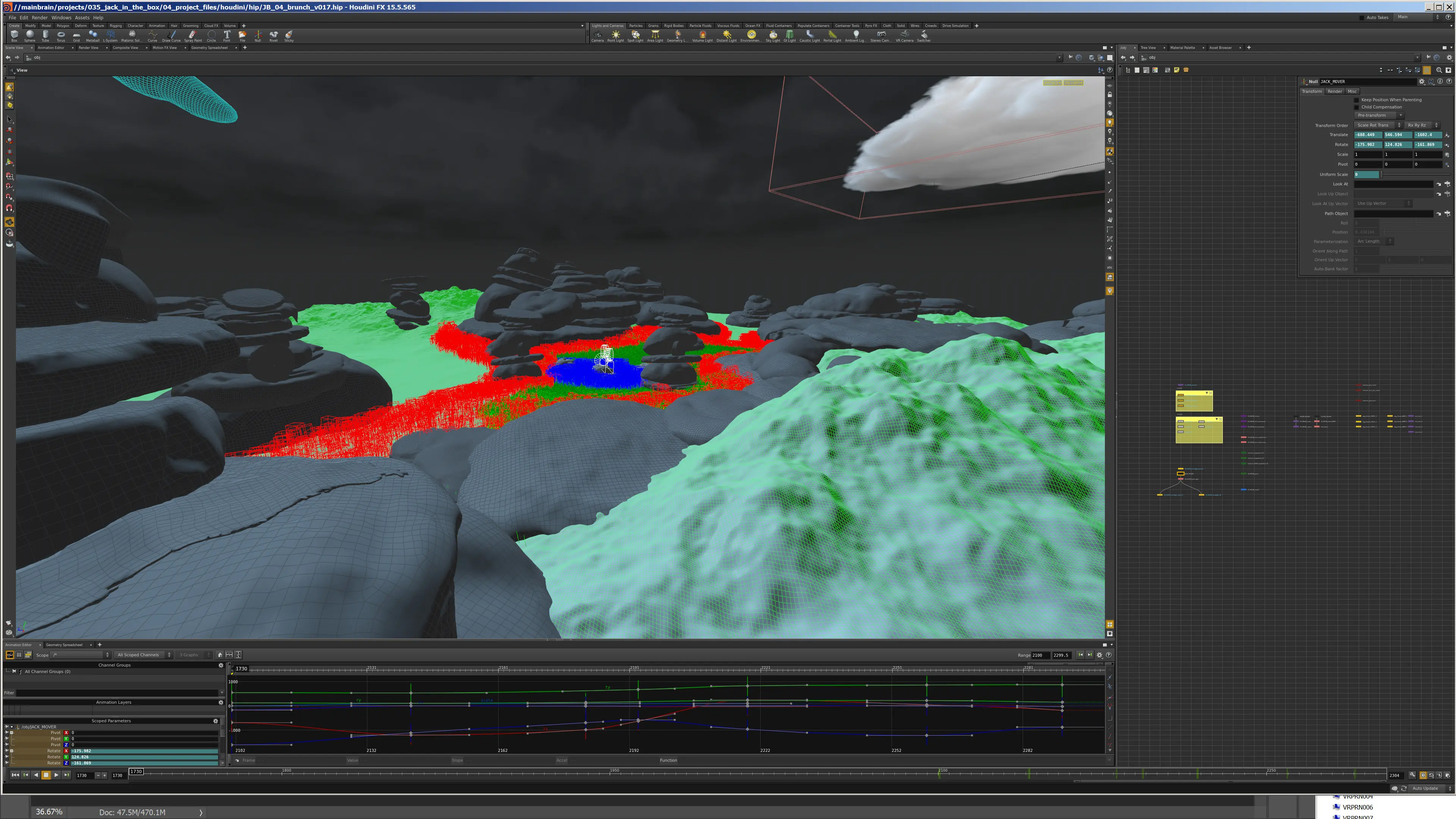Toggle pin on All Channel Groups

tap(14, 672)
